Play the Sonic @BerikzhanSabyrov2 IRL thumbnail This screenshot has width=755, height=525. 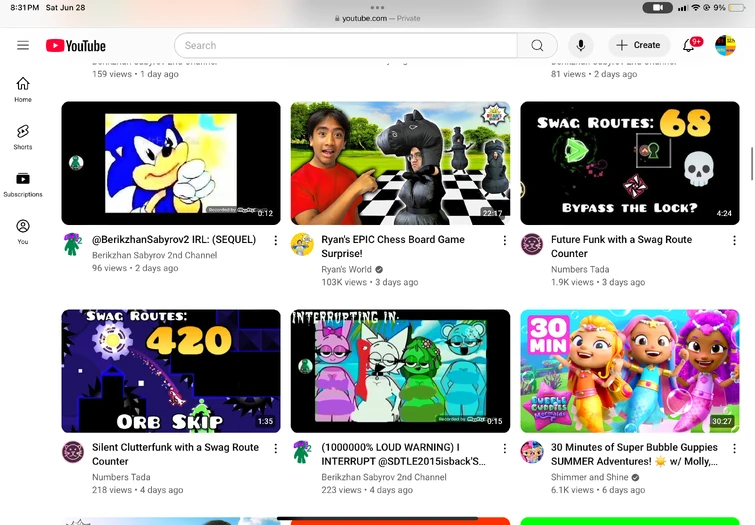(171, 163)
